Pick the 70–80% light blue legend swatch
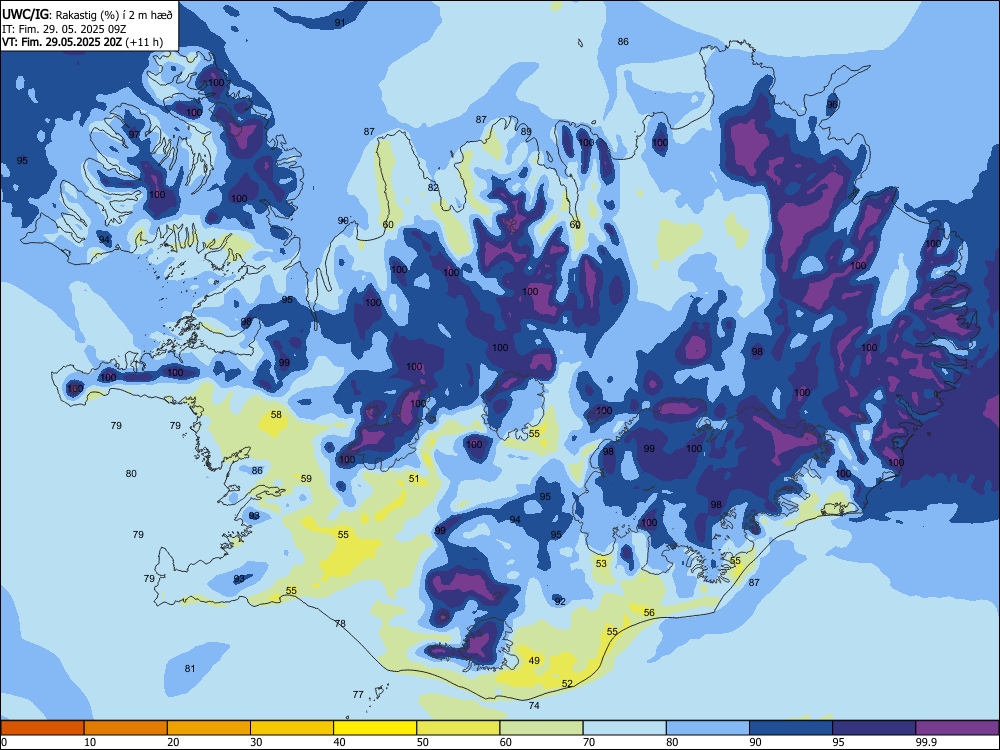This screenshot has height=750, width=1000. click(625, 728)
